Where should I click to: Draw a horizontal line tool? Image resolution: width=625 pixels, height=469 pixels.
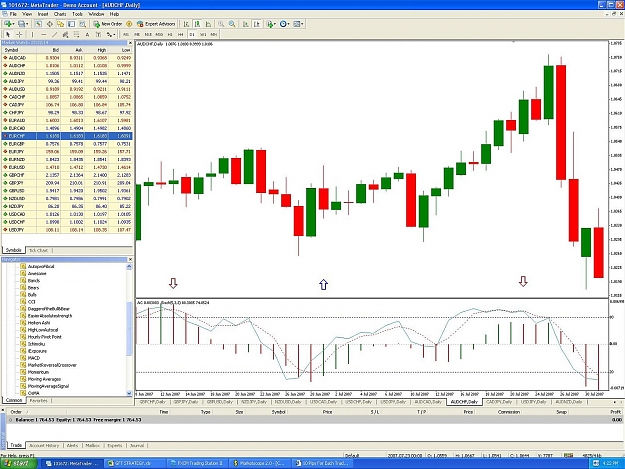pyautogui.click(x=43, y=35)
